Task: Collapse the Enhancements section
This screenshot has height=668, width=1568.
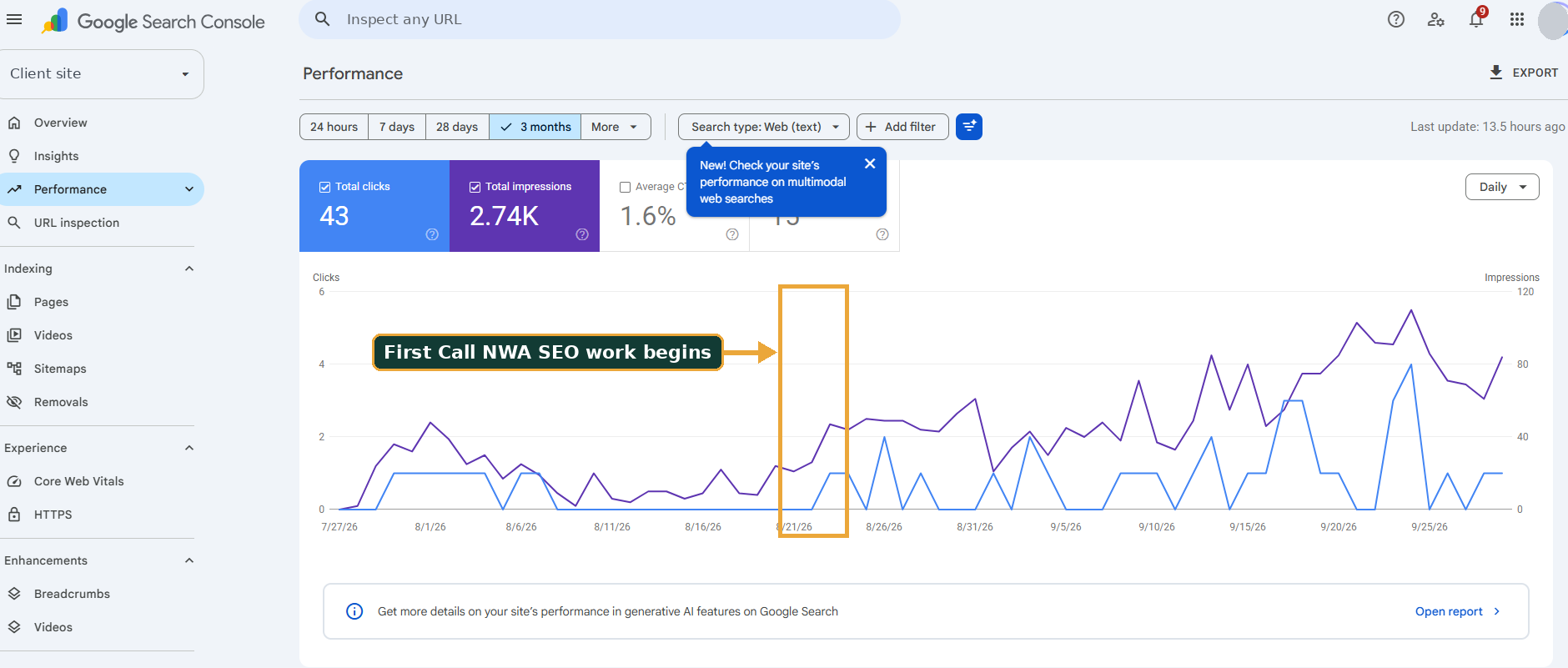Action: click(189, 560)
